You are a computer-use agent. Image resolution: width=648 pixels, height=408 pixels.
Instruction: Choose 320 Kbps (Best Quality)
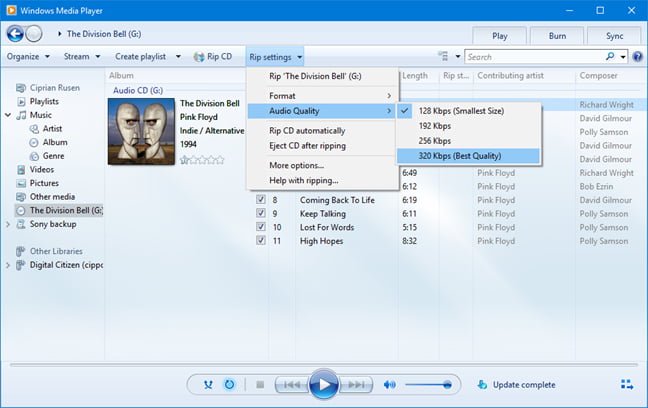tap(468, 156)
